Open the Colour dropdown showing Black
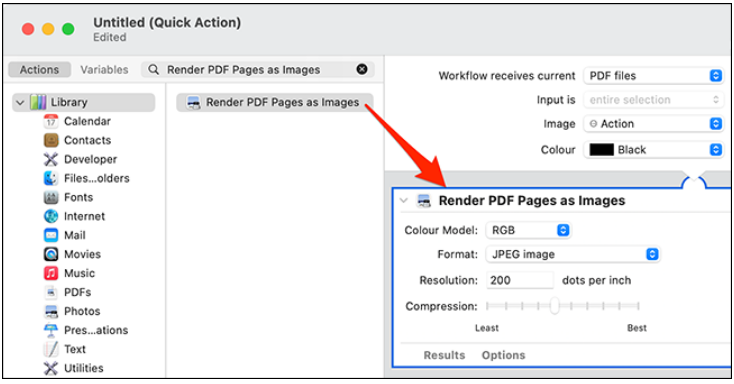The width and height of the screenshot is (734, 384). coord(653,150)
